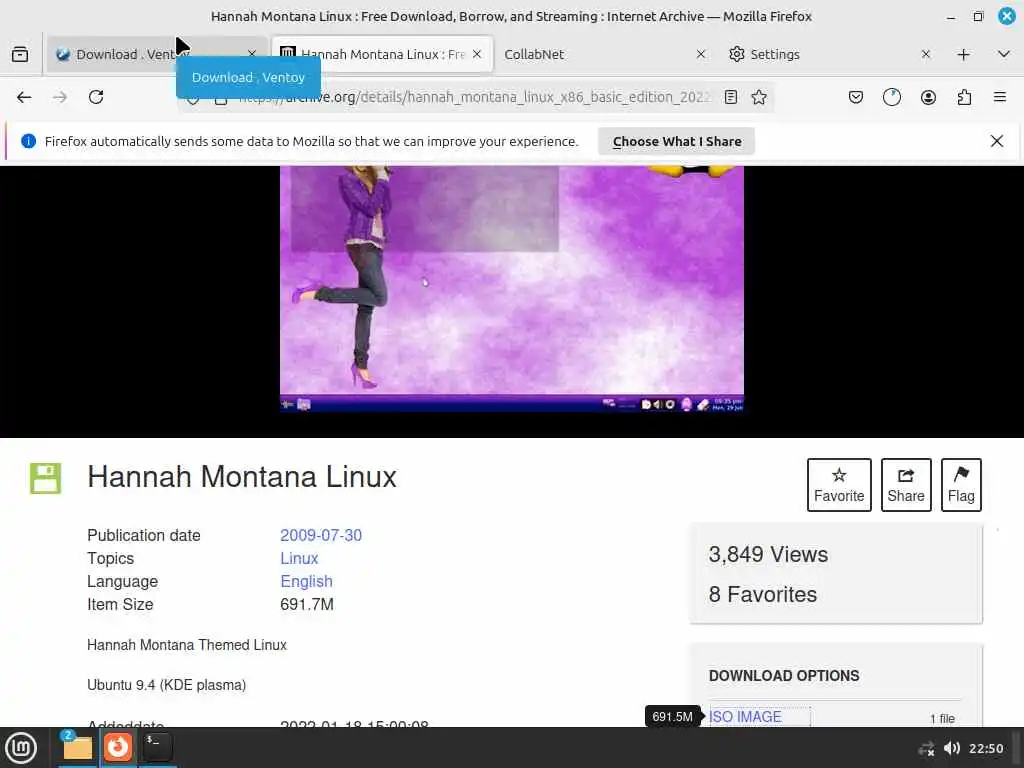This screenshot has height=768, width=1024.
Task: Click the 691.7M item size value
Action: (307, 604)
